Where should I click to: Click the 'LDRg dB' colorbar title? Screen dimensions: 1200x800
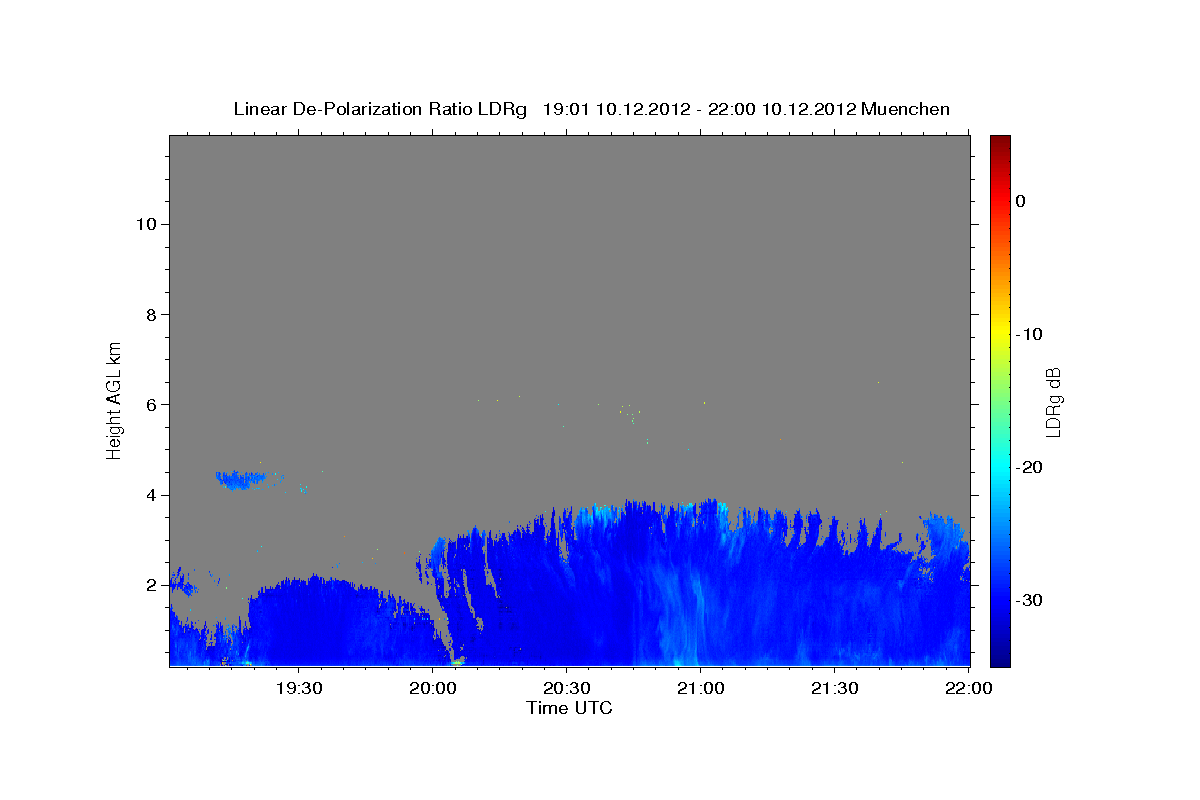[x=1054, y=401]
